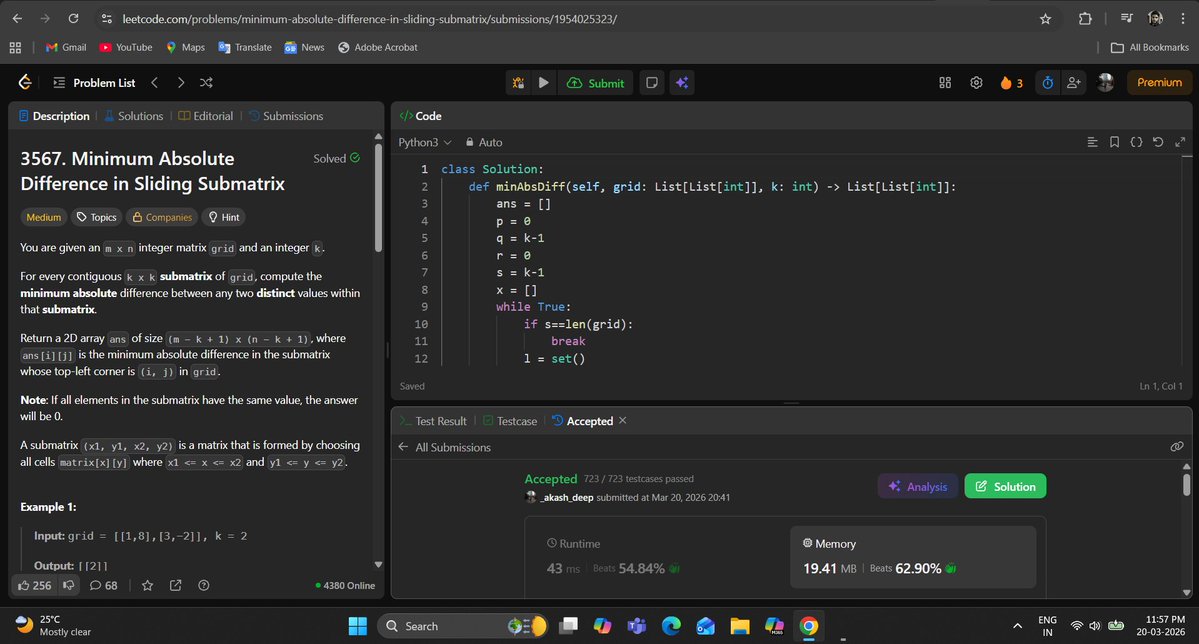Screen dimensions: 1199x644
Task: Submit the solution
Action: [x=596, y=83]
